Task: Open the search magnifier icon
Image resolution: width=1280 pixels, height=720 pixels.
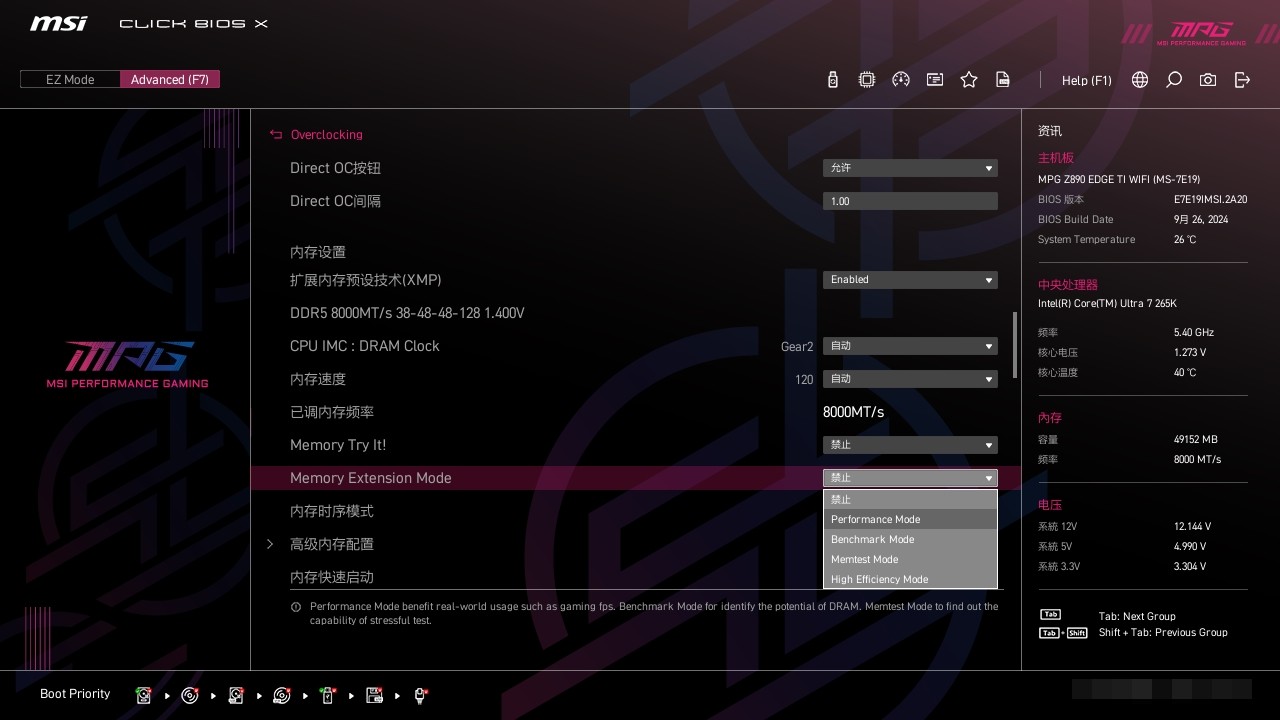Action: click(1174, 80)
